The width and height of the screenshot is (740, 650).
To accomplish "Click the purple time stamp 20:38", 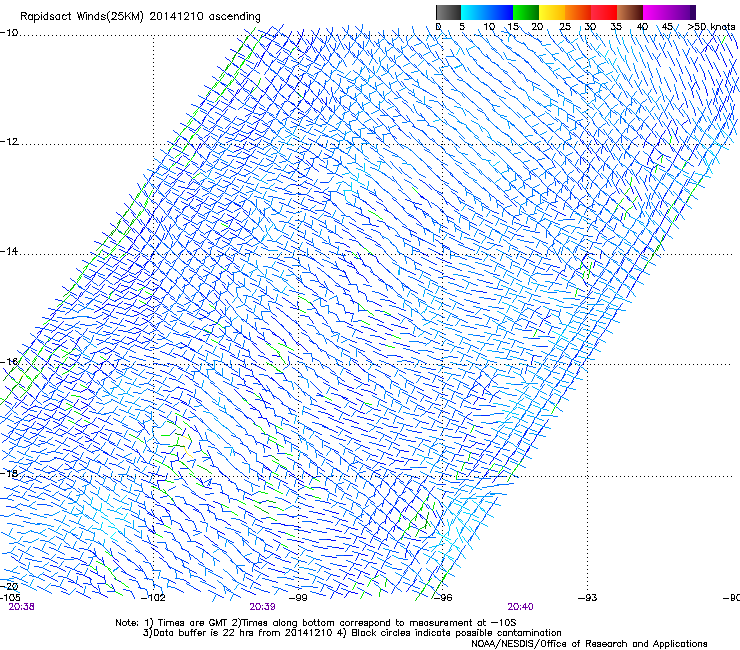I will pyautogui.click(x=21, y=607).
